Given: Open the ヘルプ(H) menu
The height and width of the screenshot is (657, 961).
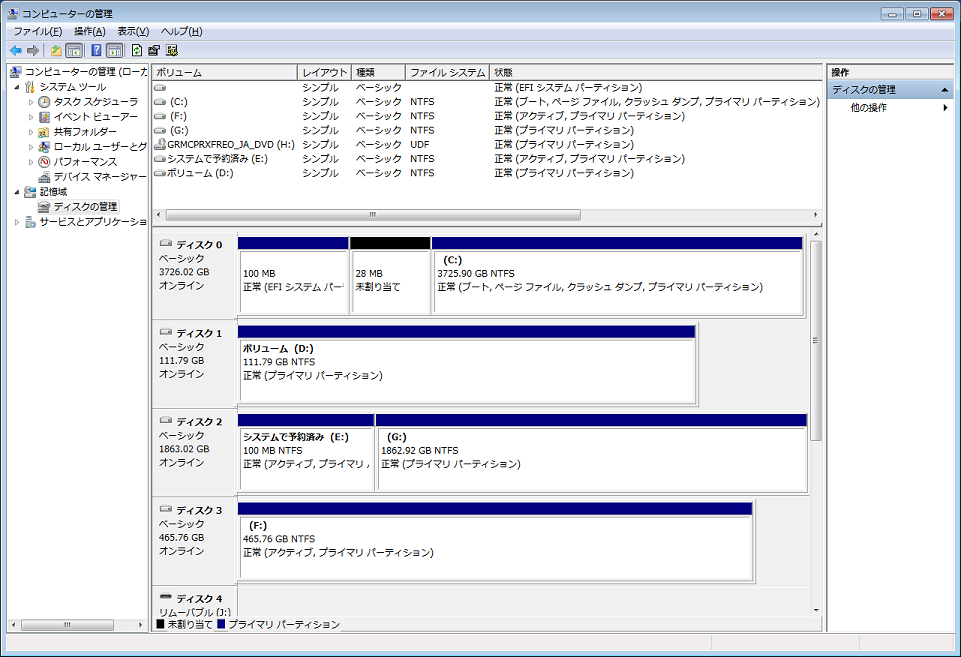Looking at the screenshot, I should point(181,31).
